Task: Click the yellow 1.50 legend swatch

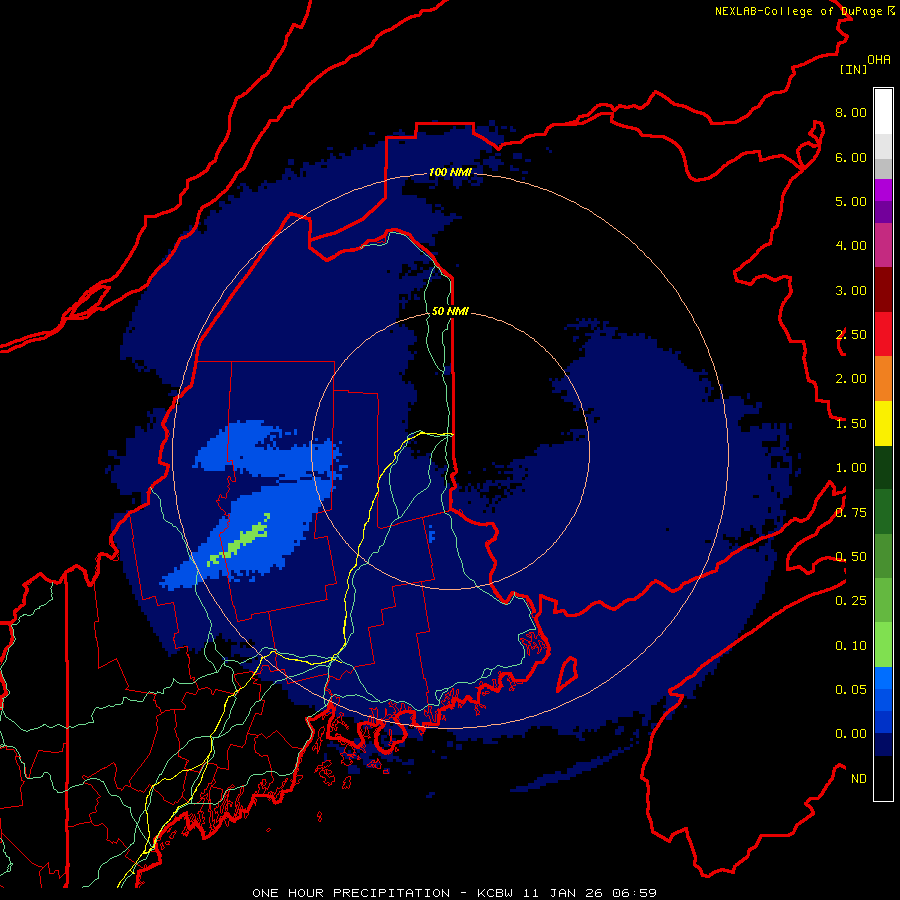Action: [x=883, y=423]
